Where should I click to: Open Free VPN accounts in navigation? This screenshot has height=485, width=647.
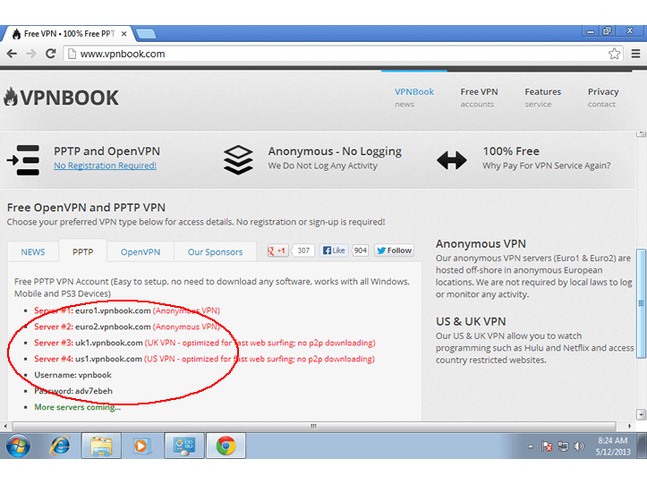[478, 97]
